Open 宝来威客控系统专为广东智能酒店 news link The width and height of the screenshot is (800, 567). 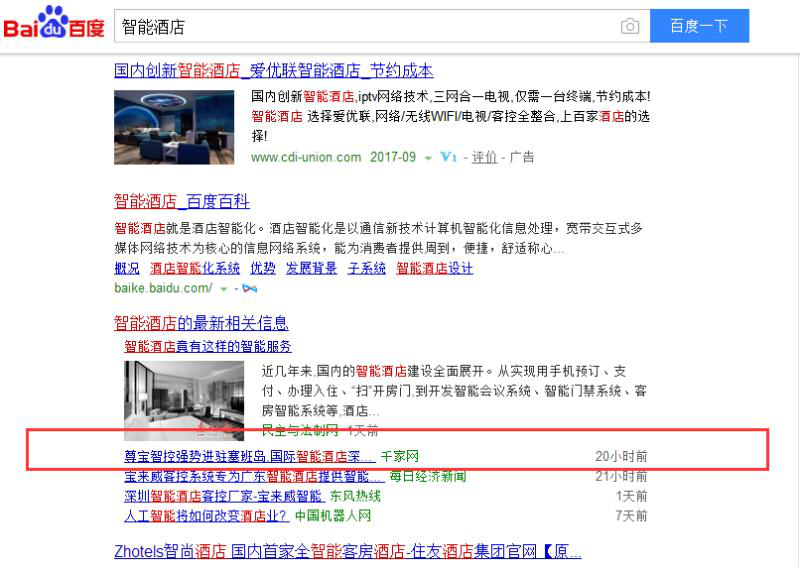pyautogui.click(x=254, y=476)
